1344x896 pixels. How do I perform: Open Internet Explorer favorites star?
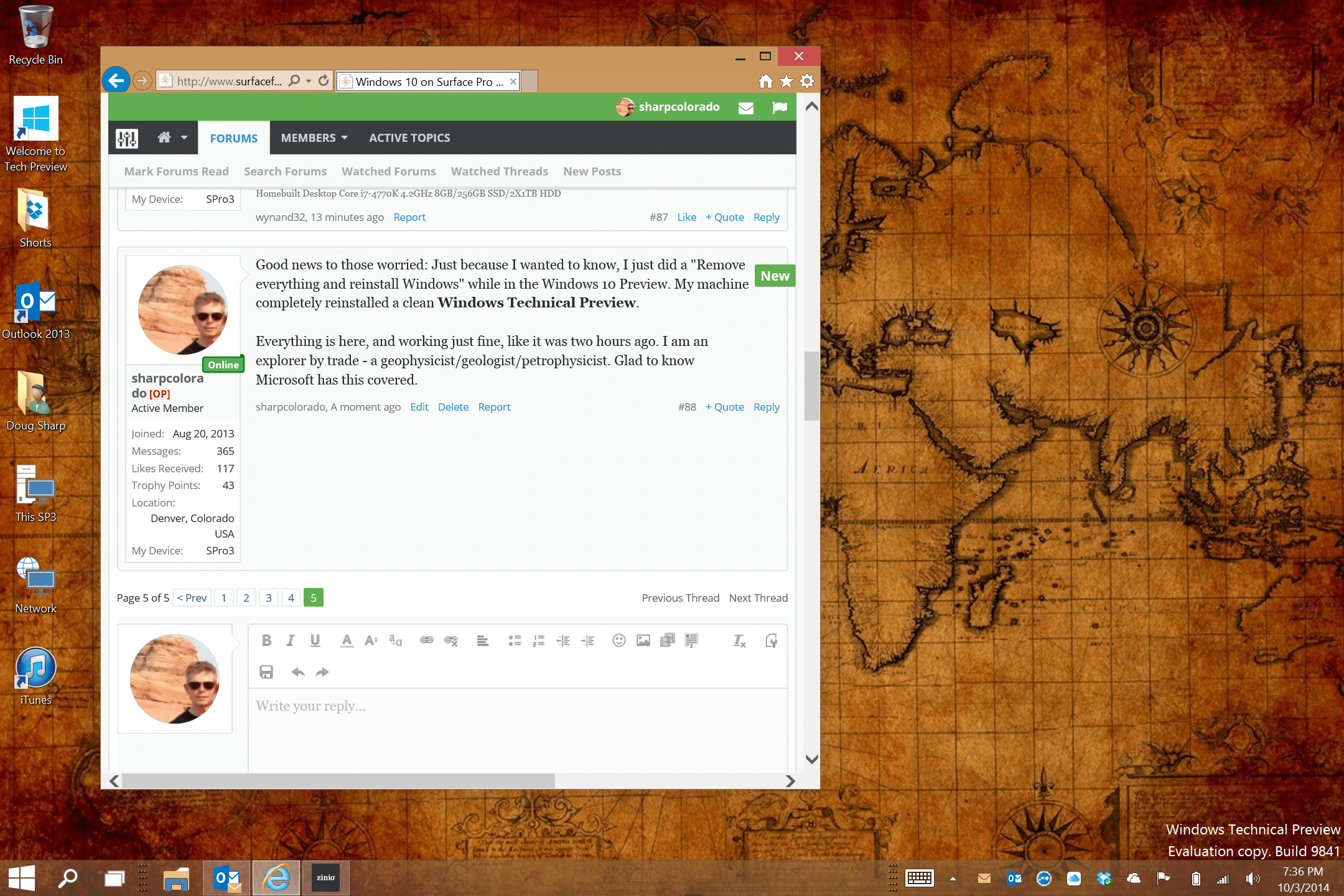[x=786, y=81]
